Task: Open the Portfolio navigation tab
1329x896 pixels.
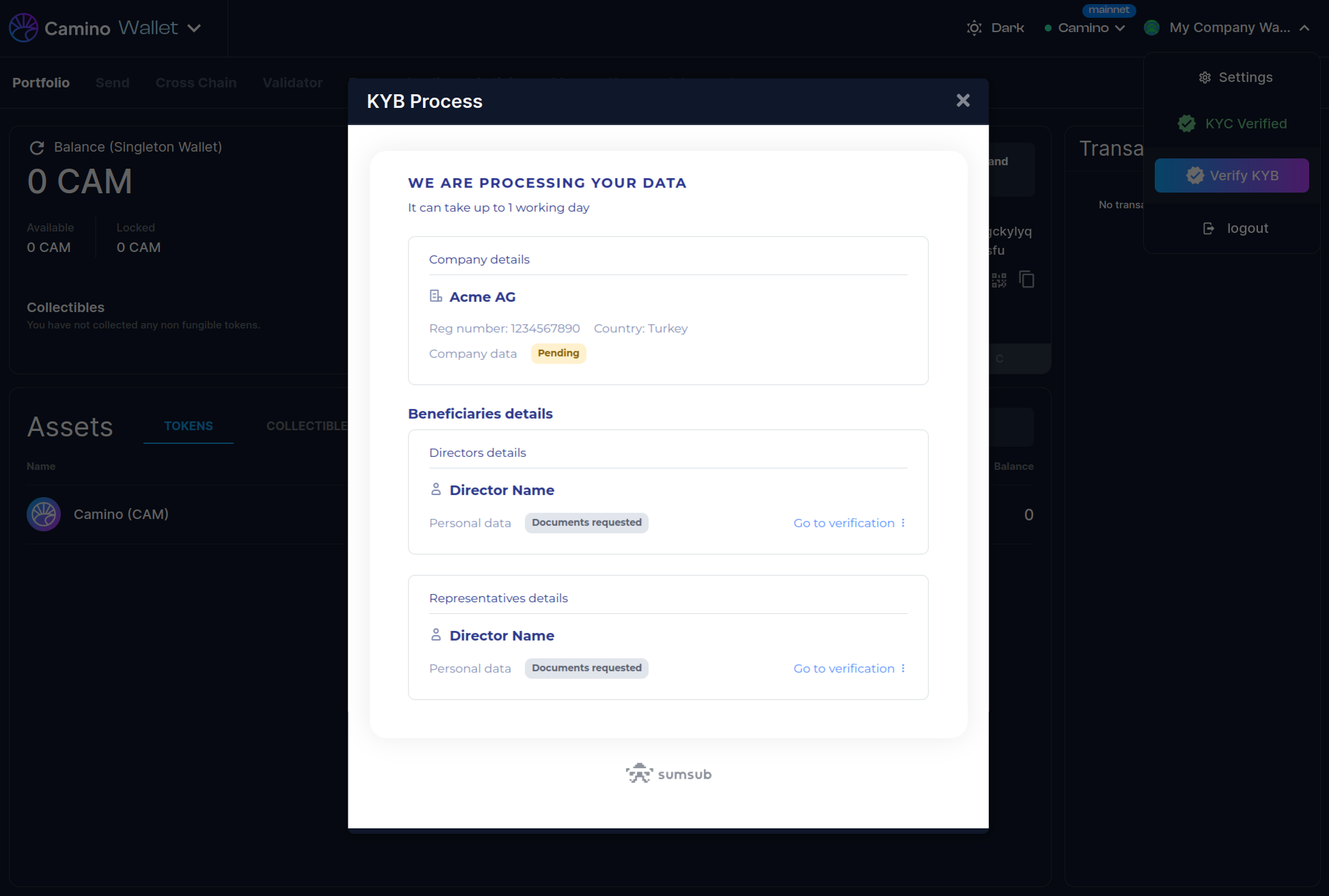Action: tap(41, 83)
